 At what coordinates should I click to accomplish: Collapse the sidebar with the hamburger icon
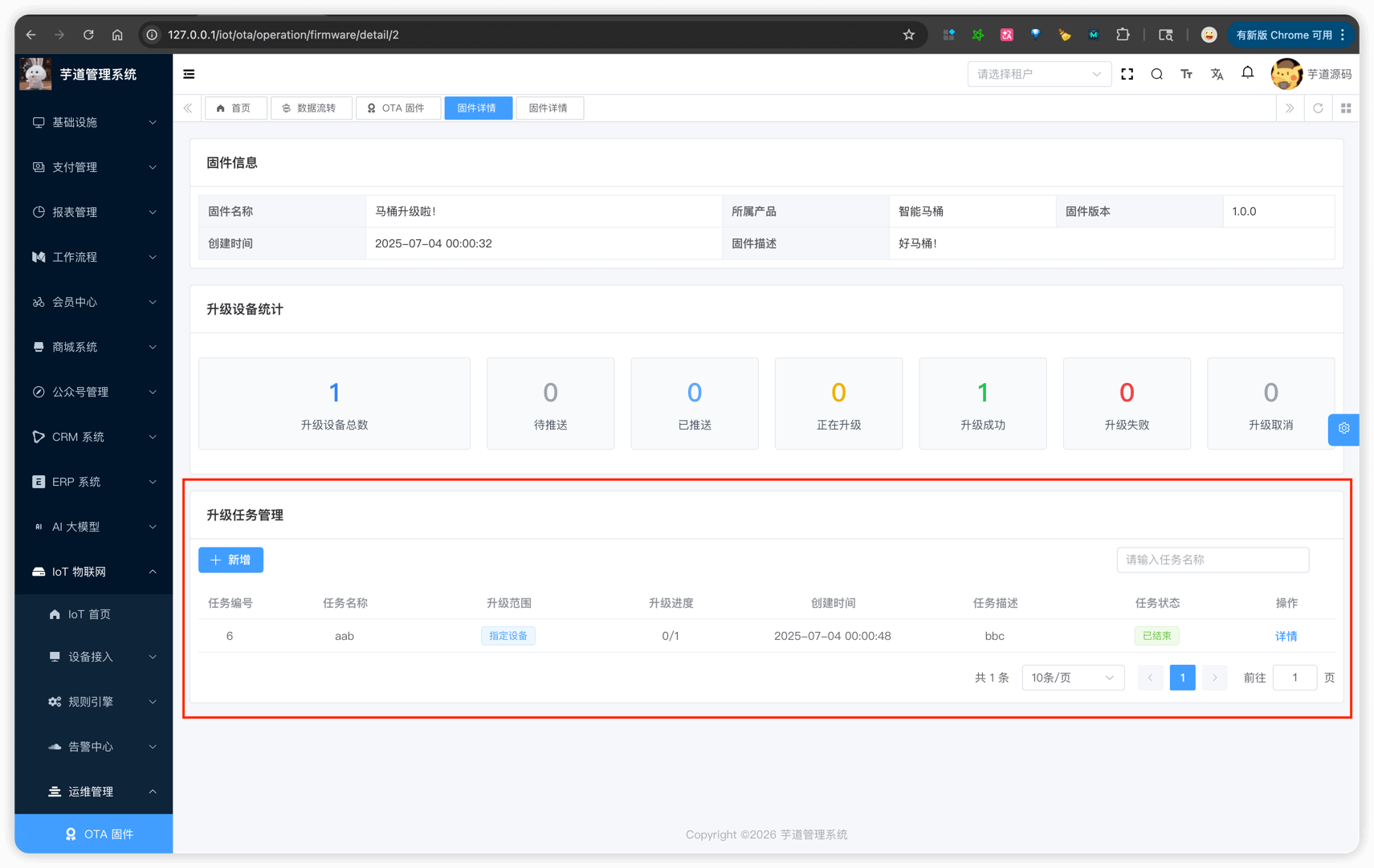[189, 74]
